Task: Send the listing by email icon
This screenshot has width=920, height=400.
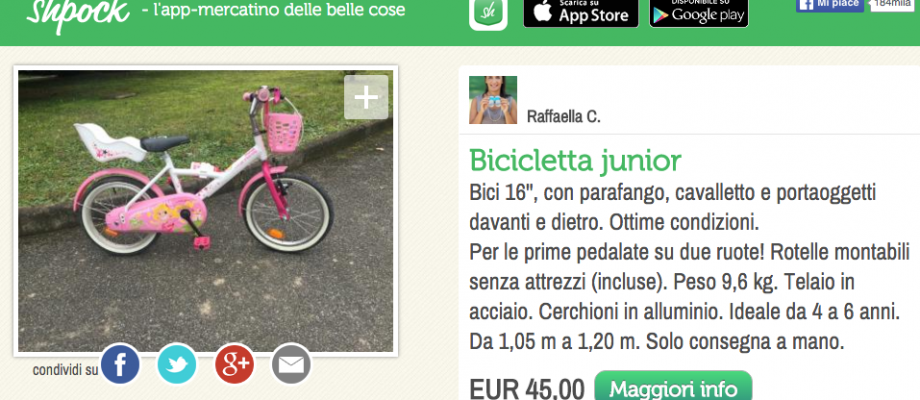Action: [x=291, y=364]
